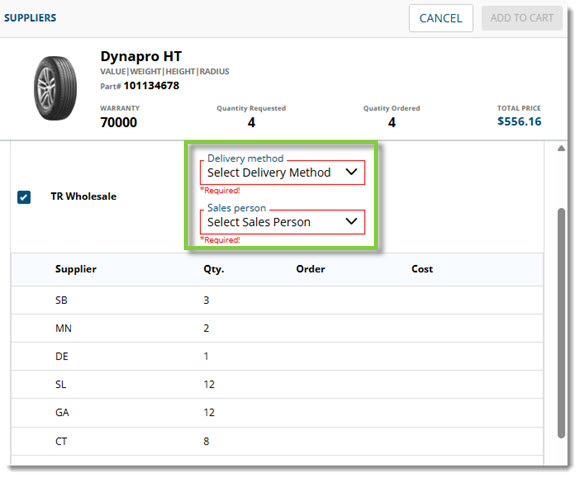Select the CT supplier row
This screenshot has height=478, width=580.
pos(277,441)
